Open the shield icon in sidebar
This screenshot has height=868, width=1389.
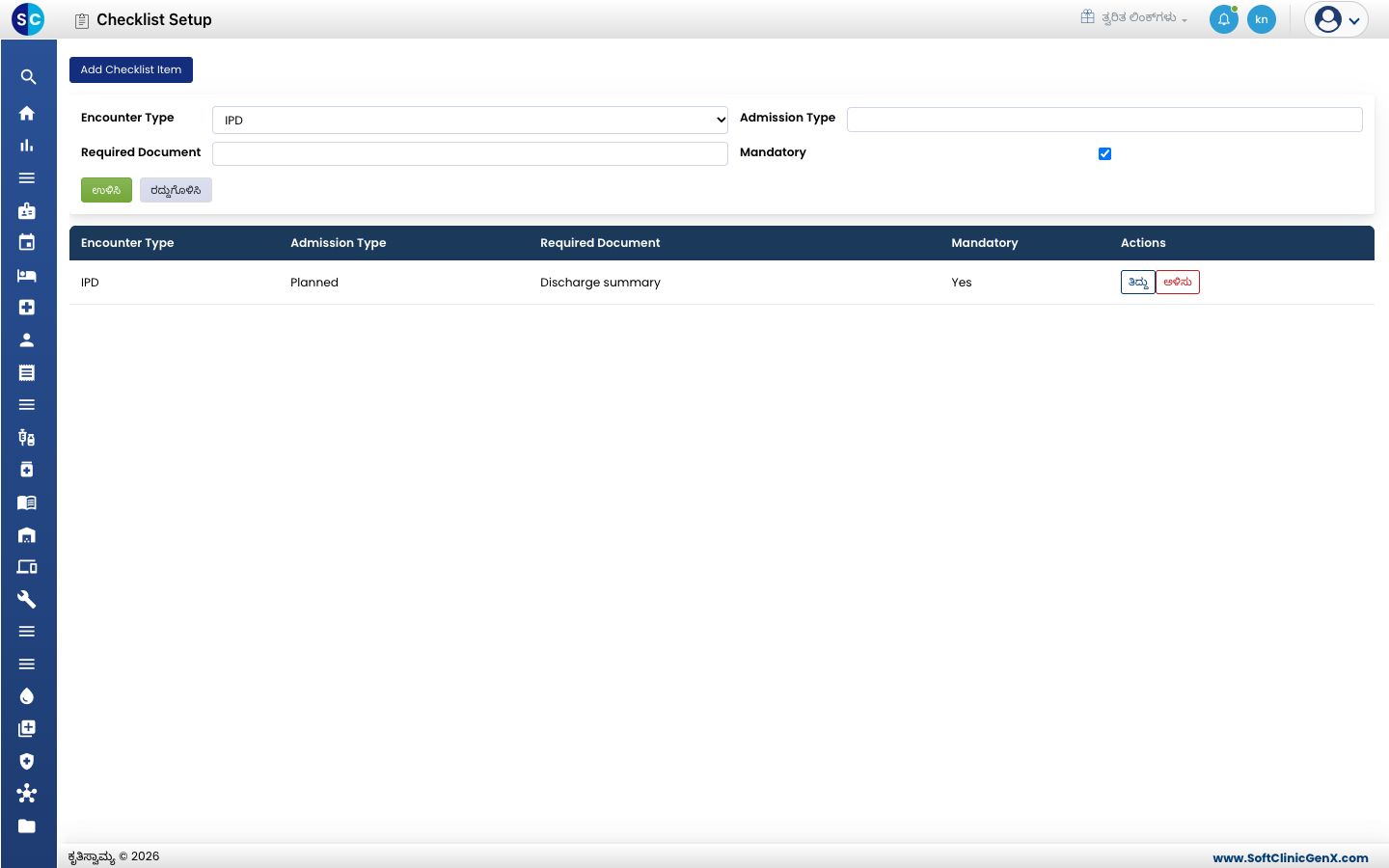(27, 761)
